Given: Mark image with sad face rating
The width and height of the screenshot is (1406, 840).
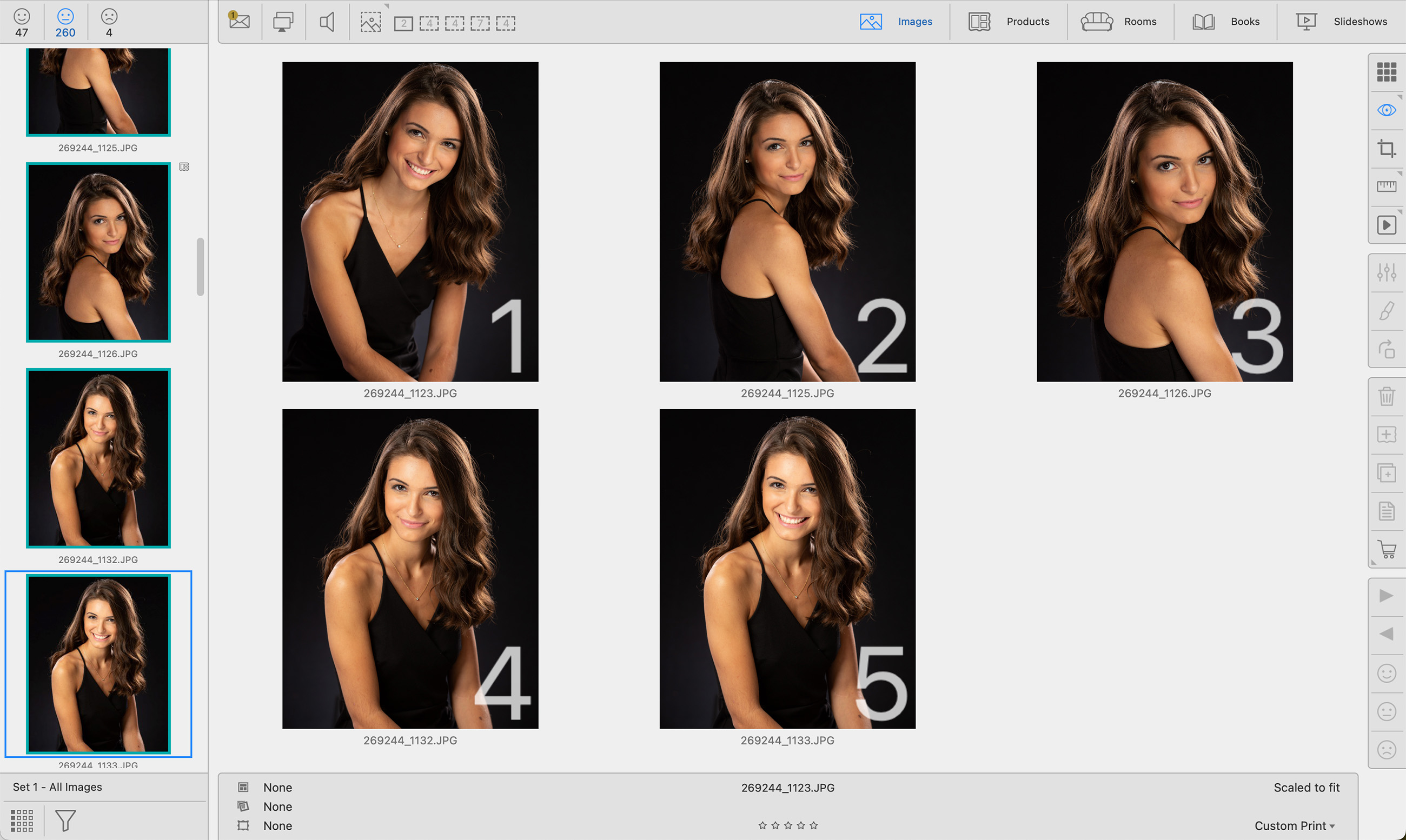Looking at the screenshot, I should 1386,749.
